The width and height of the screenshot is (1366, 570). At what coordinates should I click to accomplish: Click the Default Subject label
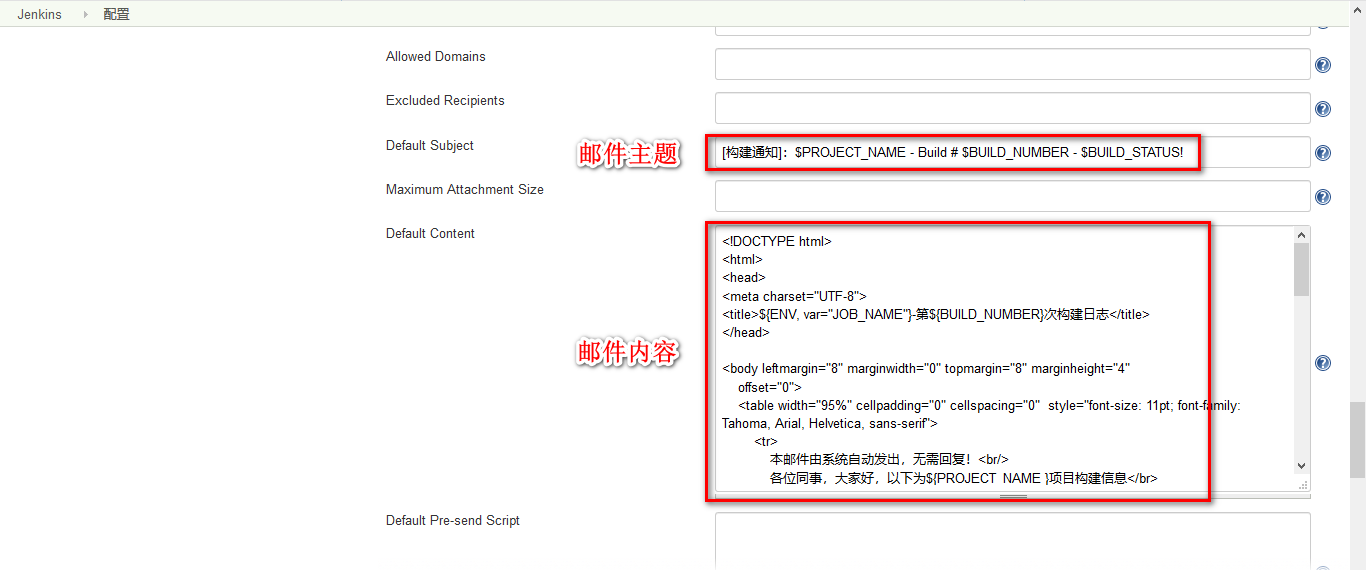click(430, 146)
